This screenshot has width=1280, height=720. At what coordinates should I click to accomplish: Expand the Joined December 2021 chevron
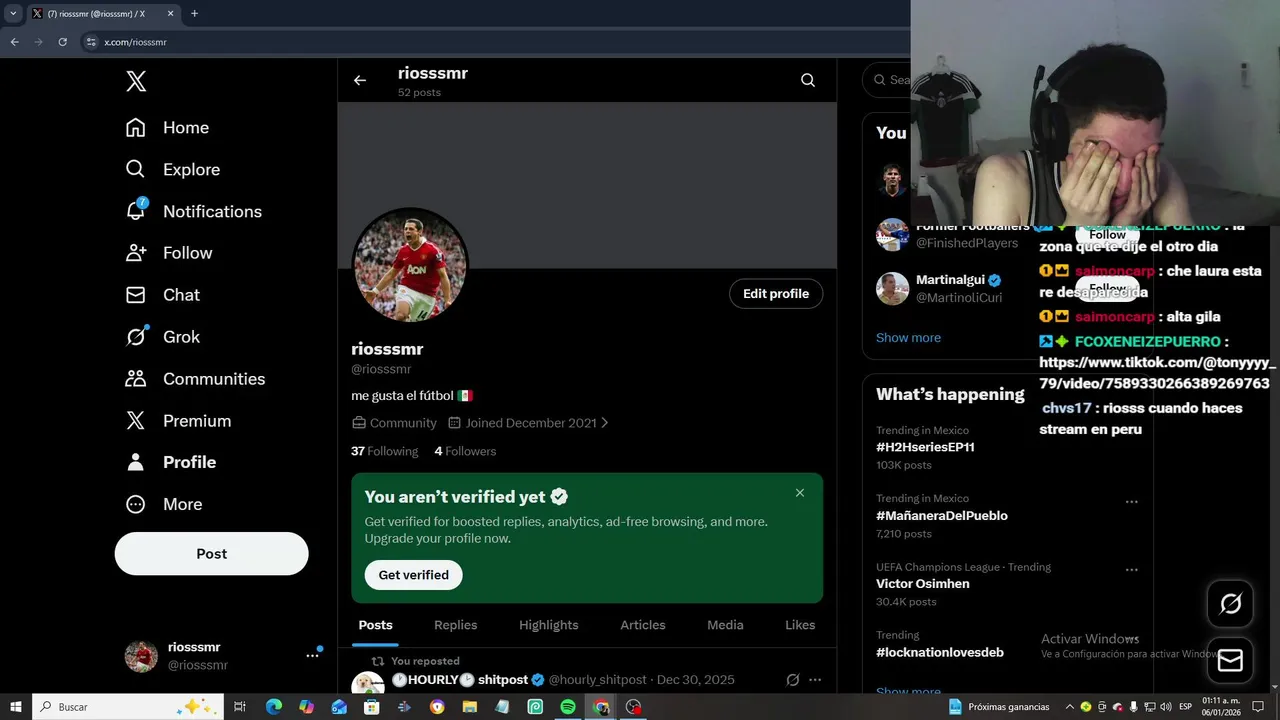(x=604, y=423)
